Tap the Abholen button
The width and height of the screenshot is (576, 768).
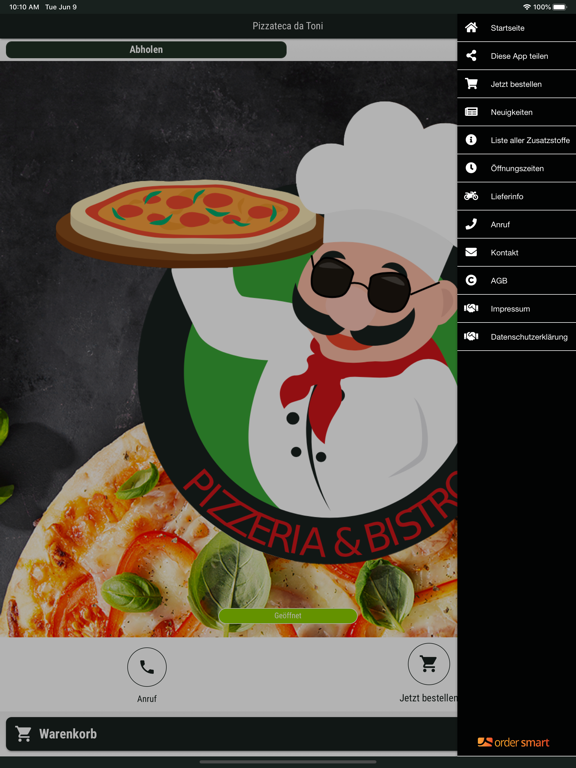pos(146,49)
